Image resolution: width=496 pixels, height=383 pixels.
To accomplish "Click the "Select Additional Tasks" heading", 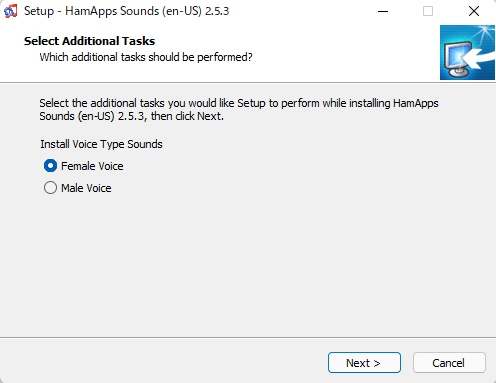I will 89,41.
